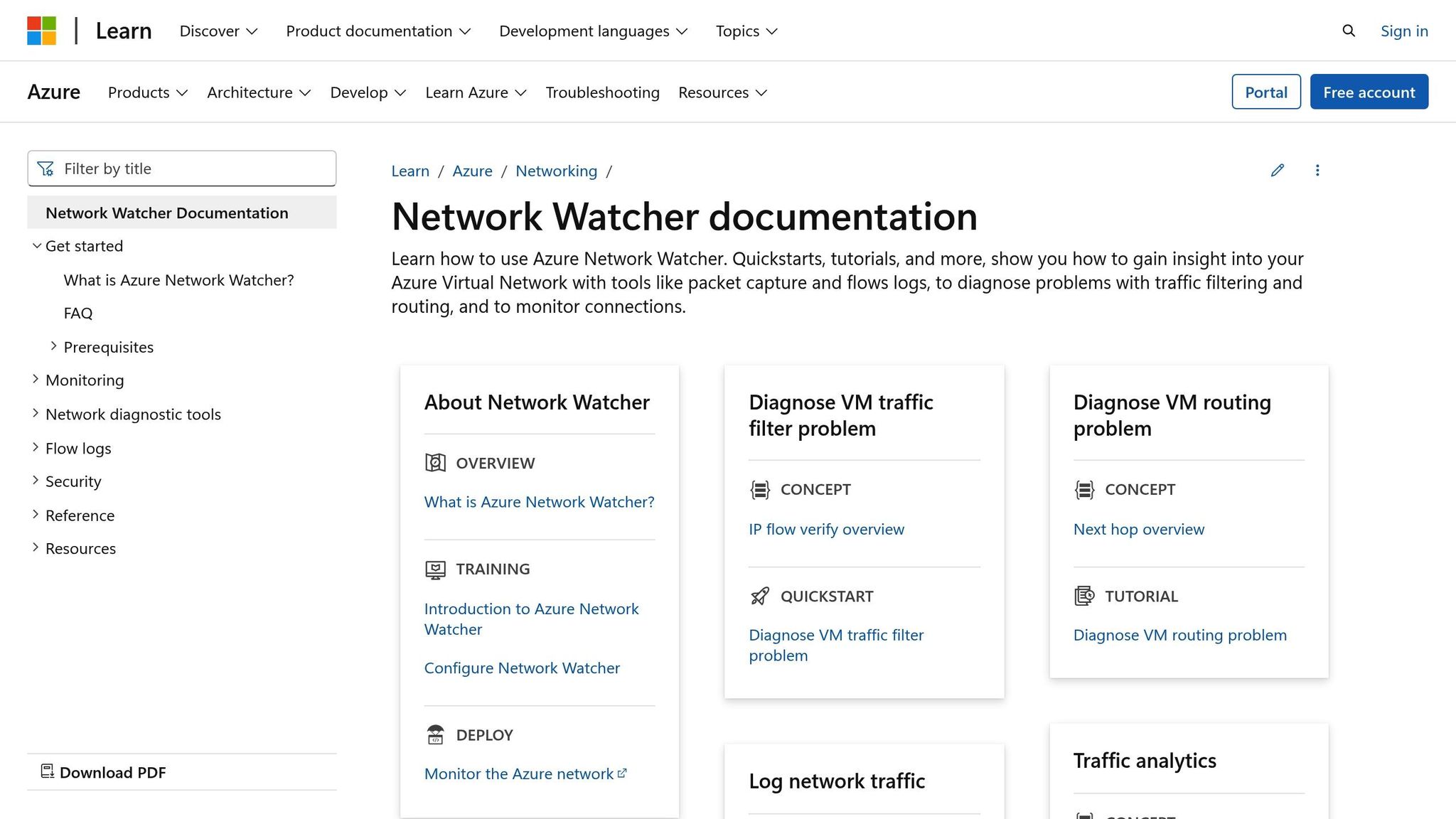Click the Deploy icon
This screenshot has width=1456, height=819.
tap(435, 734)
